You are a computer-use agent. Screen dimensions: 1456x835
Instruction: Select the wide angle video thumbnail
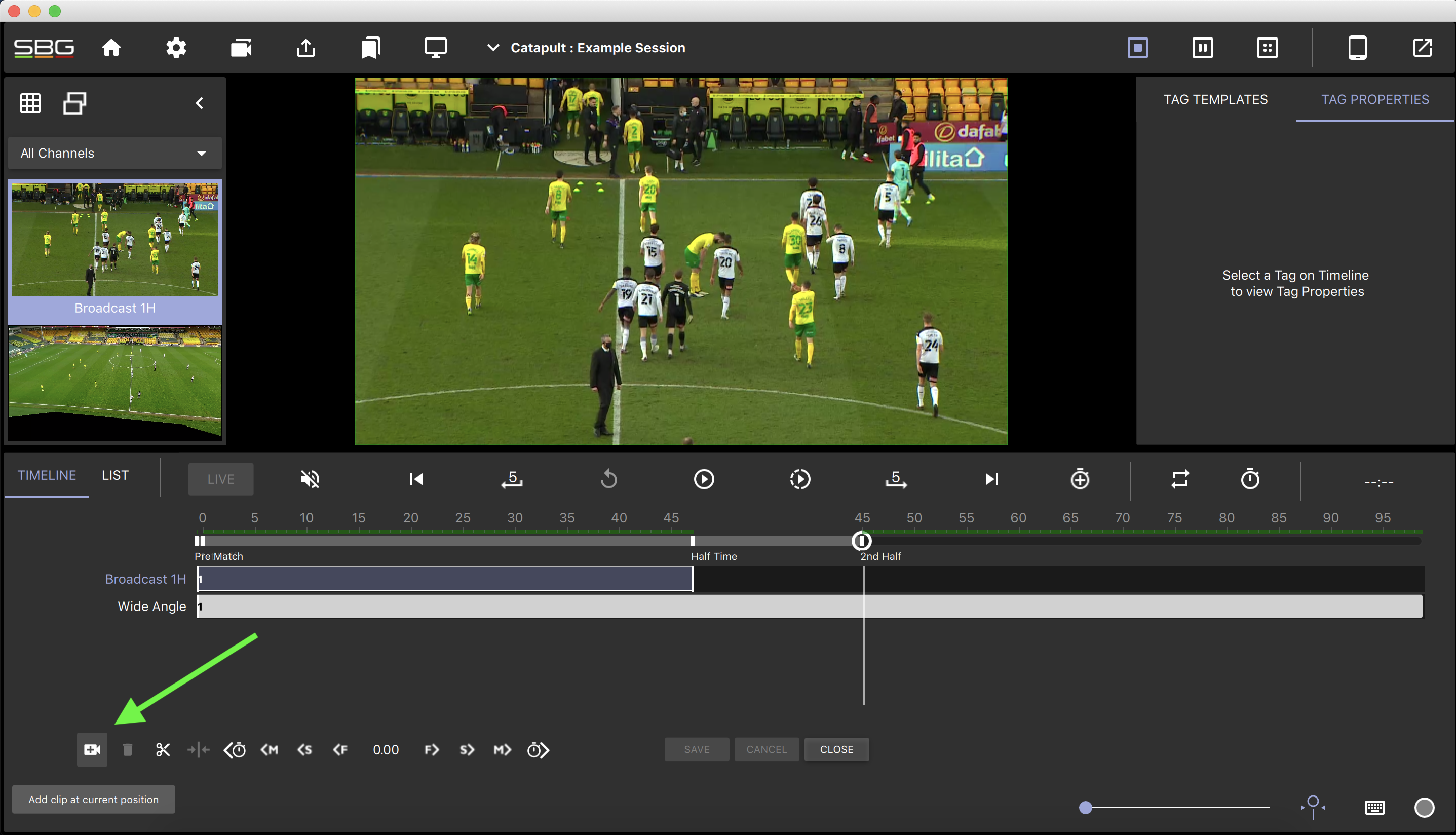click(x=114, y=383)
